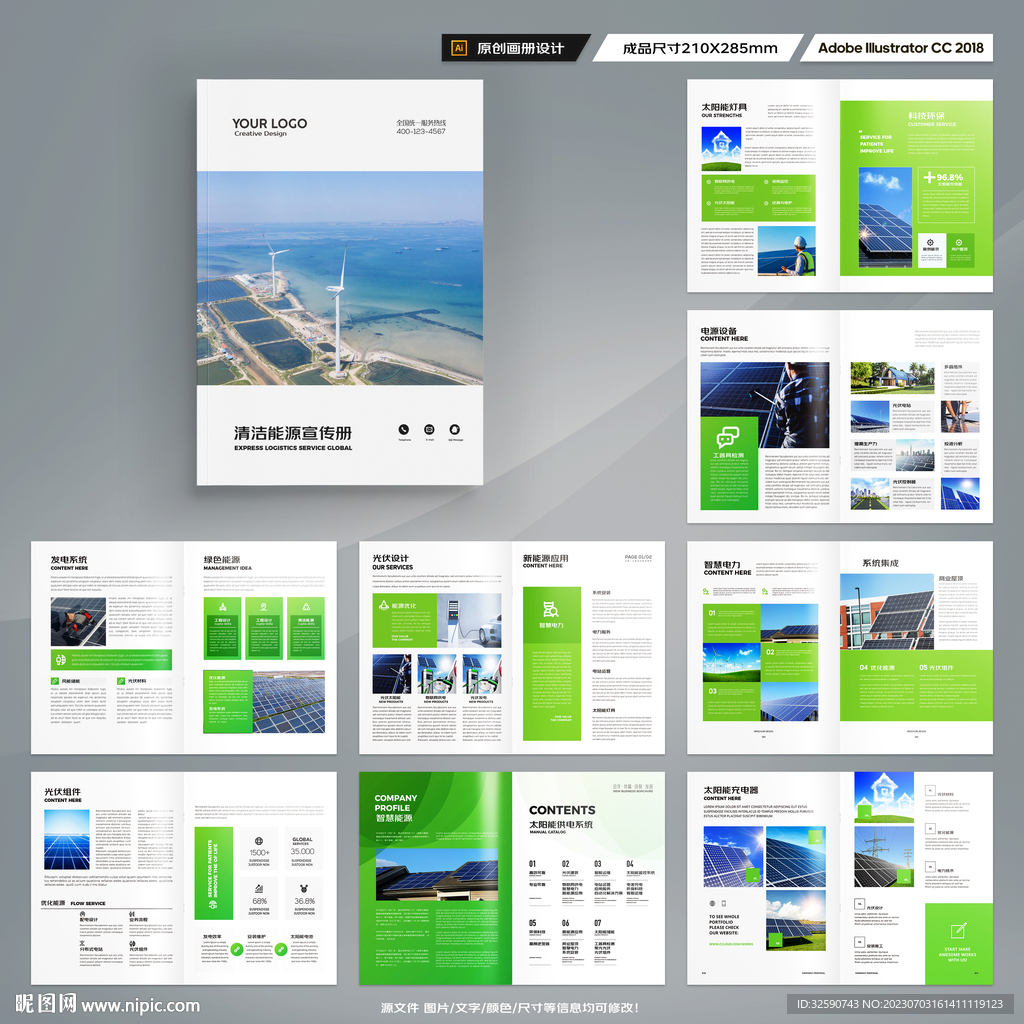Viewport: 1024px width, 1024px height.
Task: Click the 太阳能供电系统 subtitle
Action: [x=561, y=824]
